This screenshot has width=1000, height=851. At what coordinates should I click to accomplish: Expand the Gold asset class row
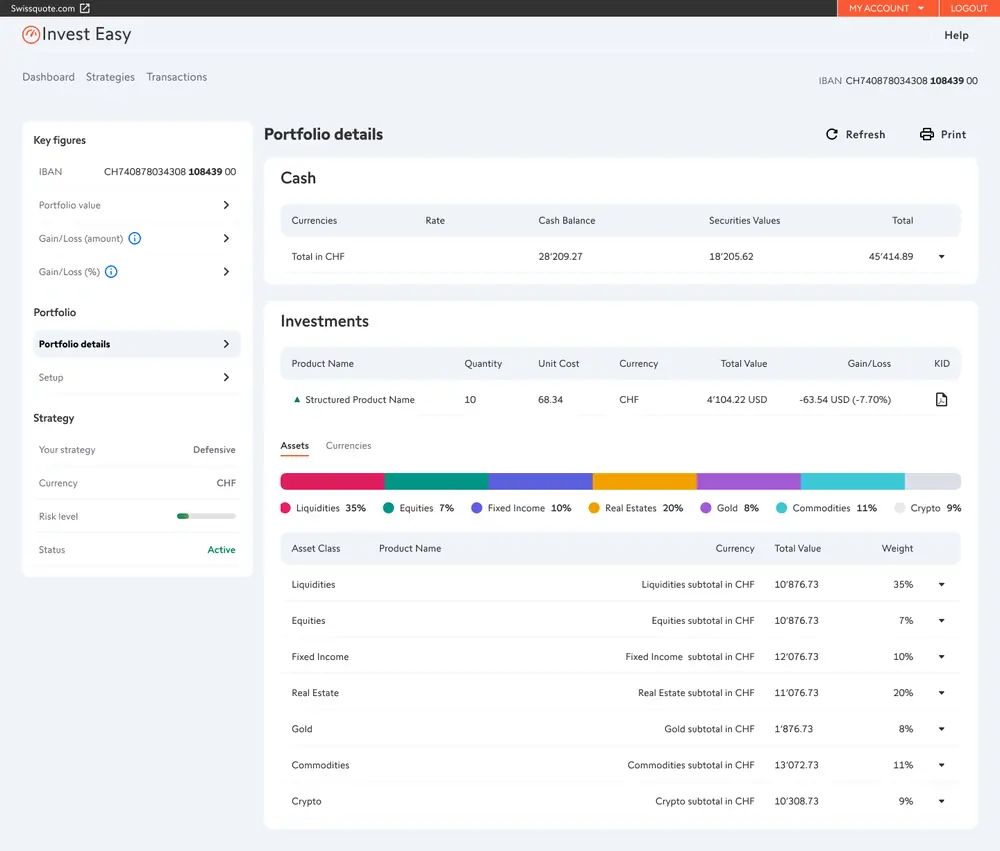pos(941,729)
